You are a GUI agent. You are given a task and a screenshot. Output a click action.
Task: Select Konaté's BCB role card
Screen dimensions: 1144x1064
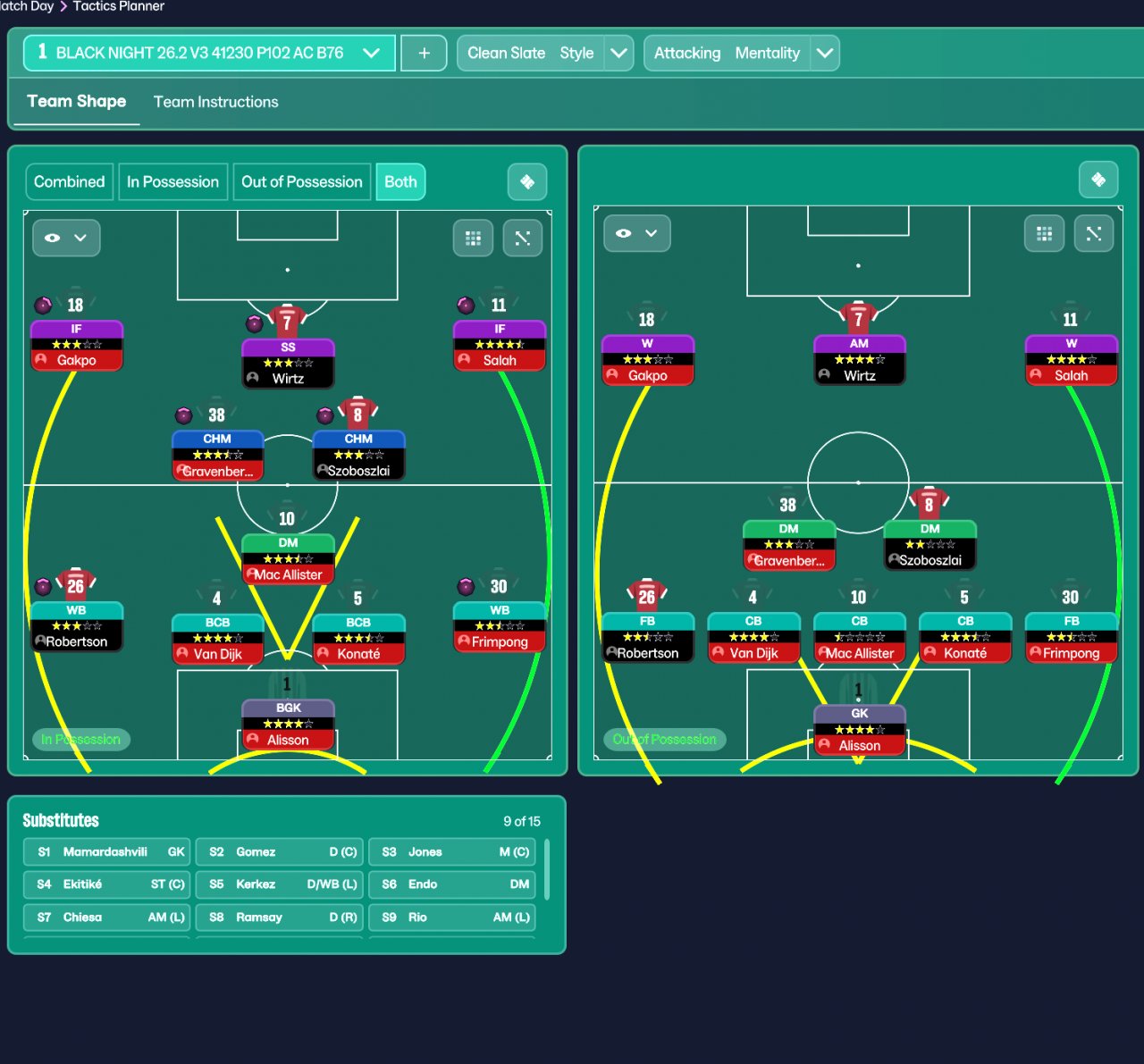[x=358, y=638]
